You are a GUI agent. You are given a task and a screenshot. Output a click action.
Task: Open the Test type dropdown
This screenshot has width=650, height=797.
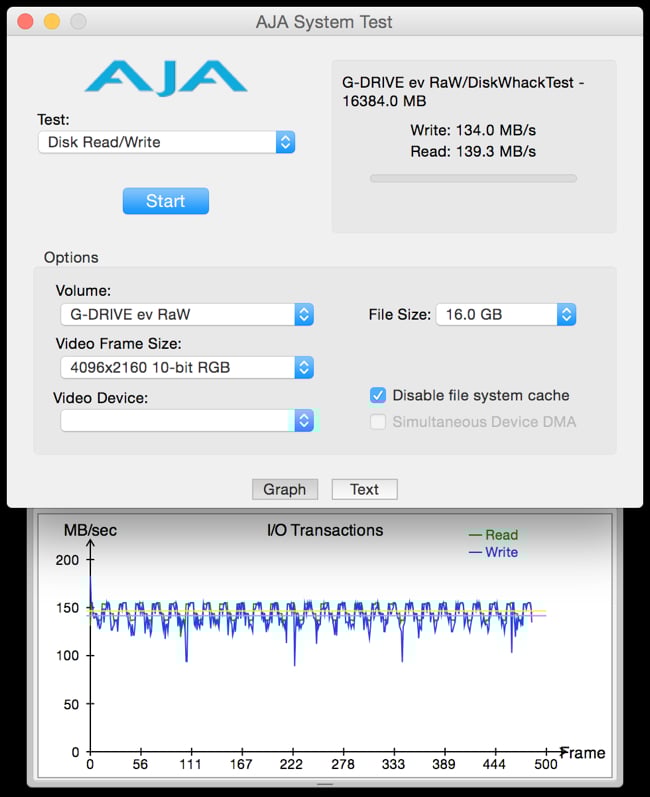[166, 142]
